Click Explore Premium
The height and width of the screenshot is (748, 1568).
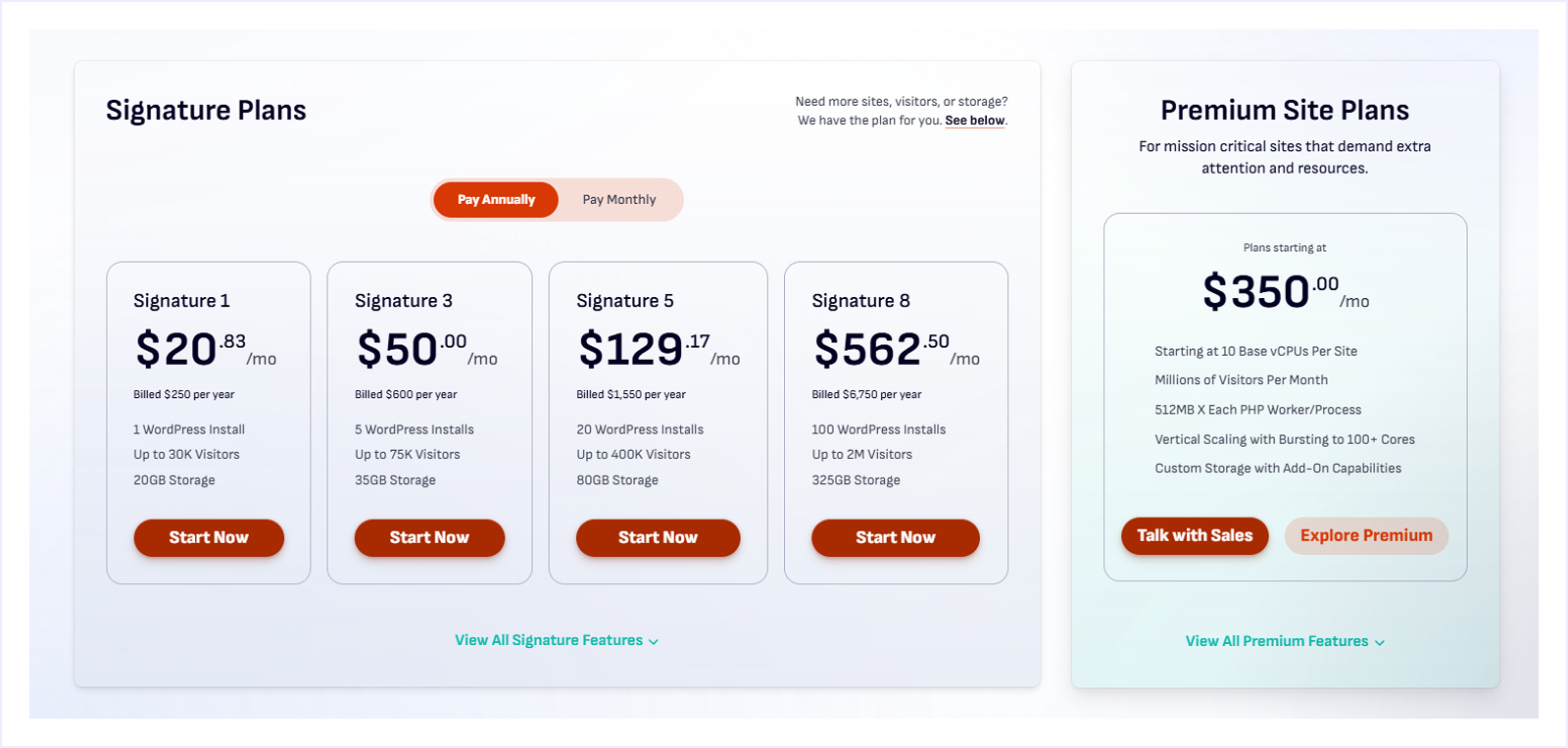[x=1365, y=535]
